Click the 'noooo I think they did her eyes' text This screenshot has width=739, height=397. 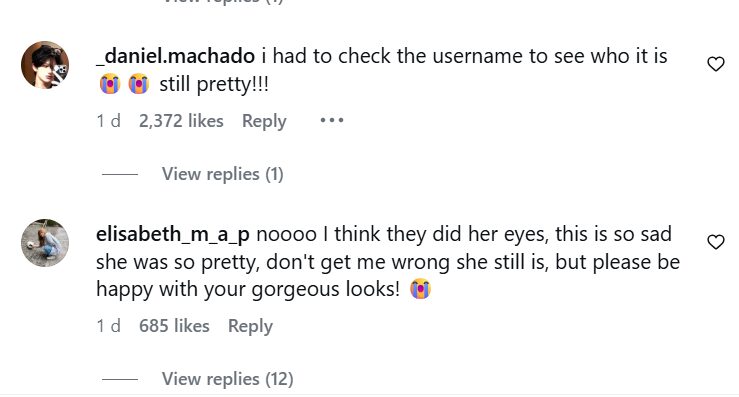point(402,234)
